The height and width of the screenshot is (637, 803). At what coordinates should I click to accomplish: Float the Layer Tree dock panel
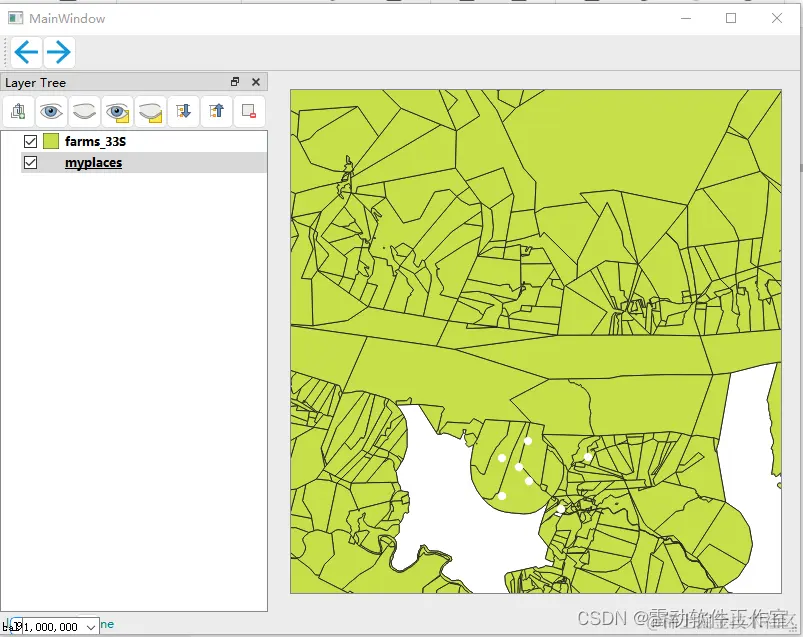pyautogui.click(x=235, y=82)
